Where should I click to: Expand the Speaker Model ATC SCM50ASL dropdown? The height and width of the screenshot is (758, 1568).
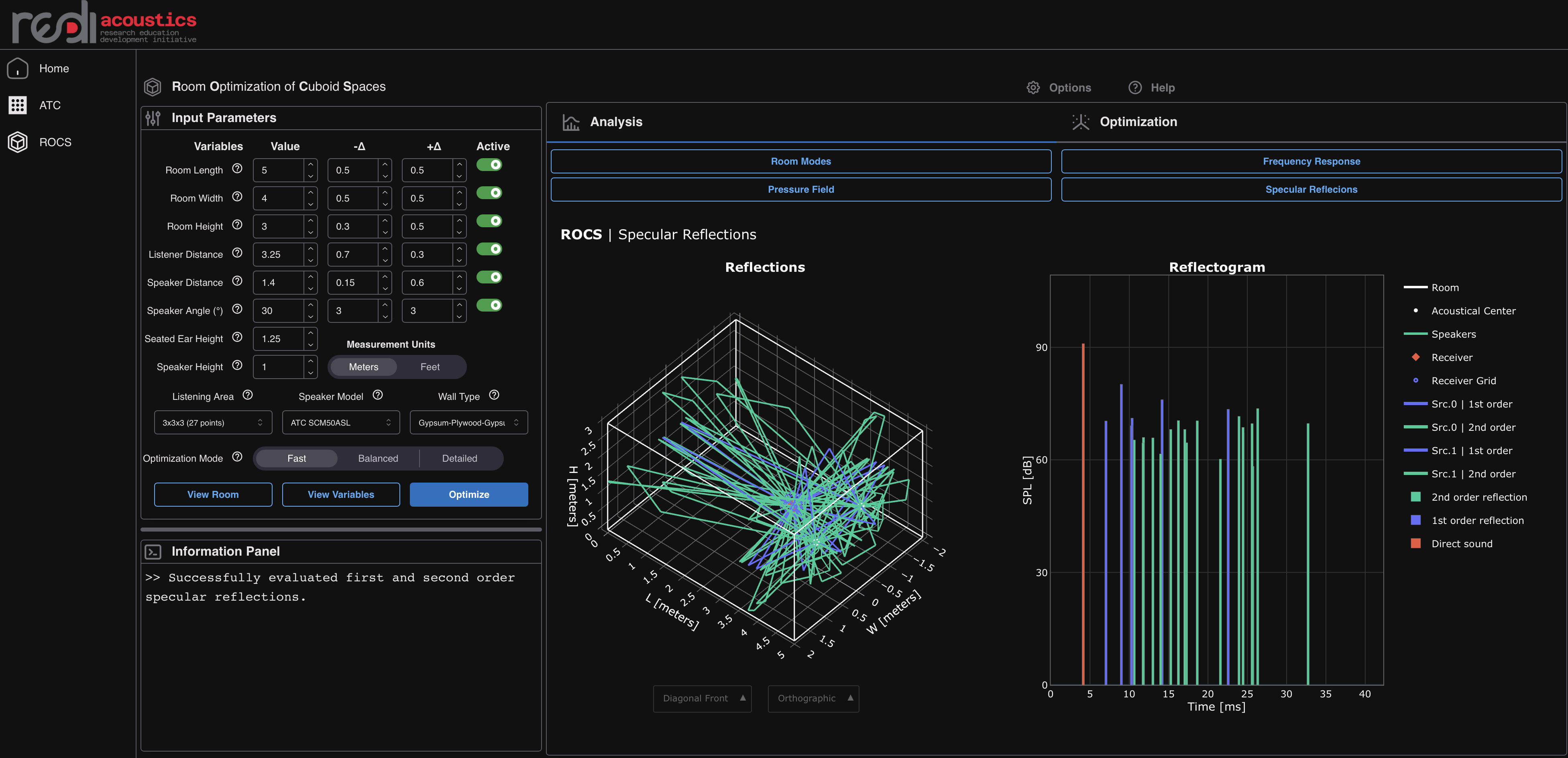(340, 422)
